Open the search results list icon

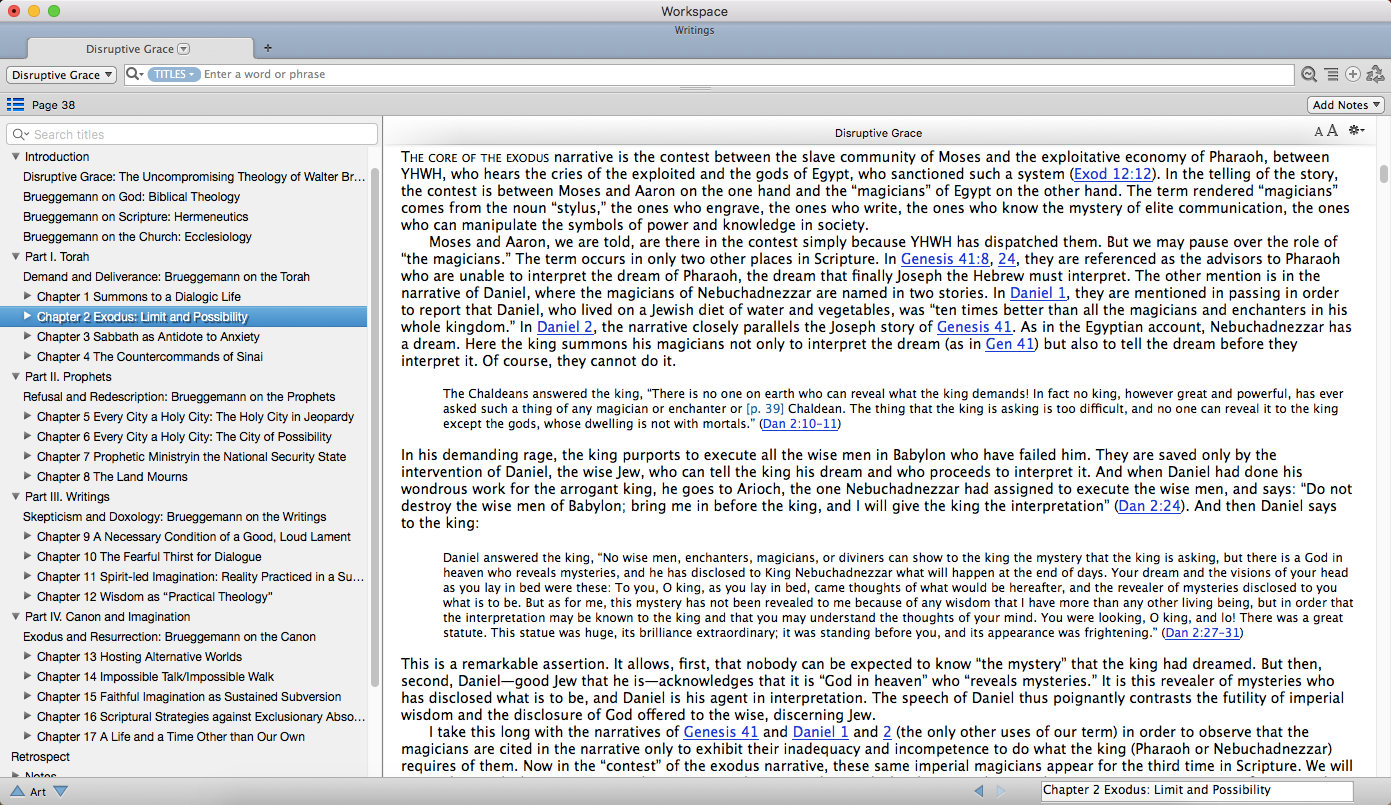tap(1331, 75)
